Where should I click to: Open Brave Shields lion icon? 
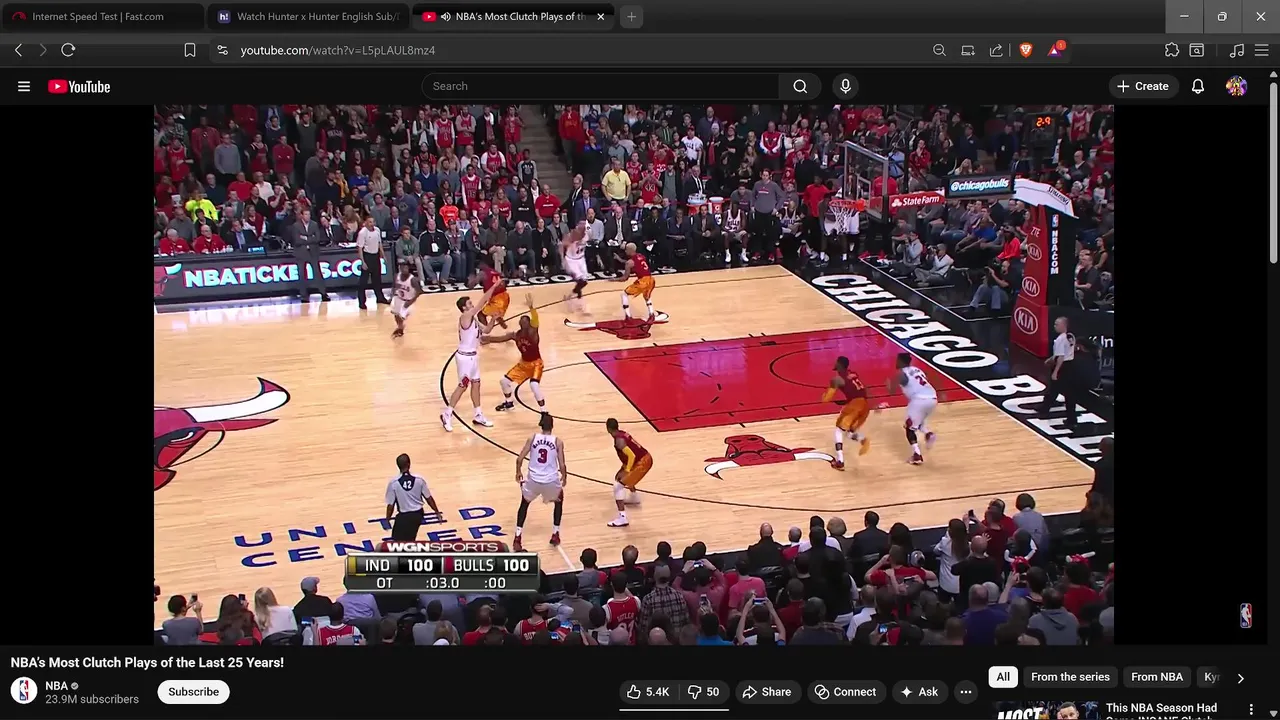1025,50
